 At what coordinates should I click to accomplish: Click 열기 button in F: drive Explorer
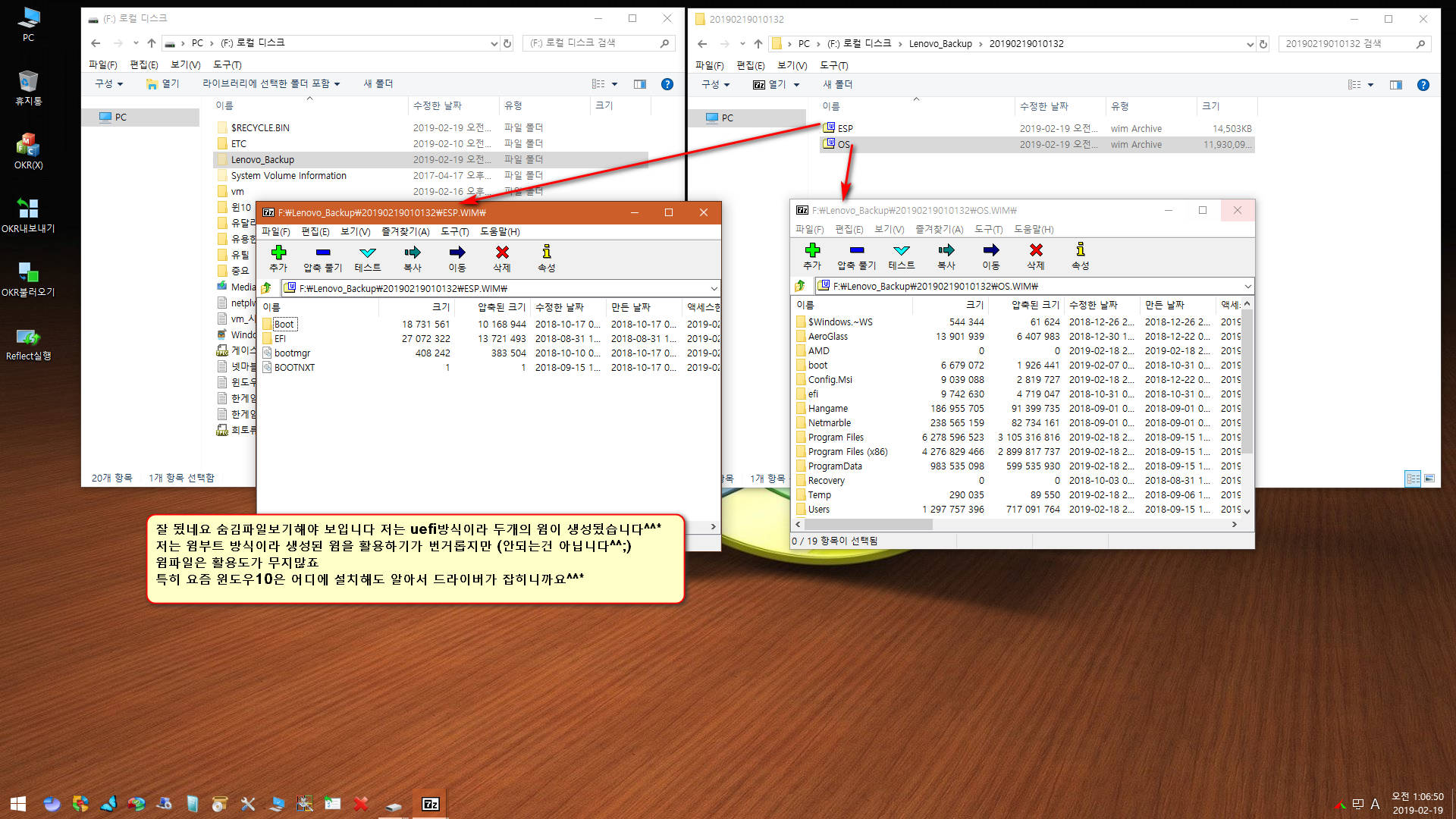coord(162,83)
